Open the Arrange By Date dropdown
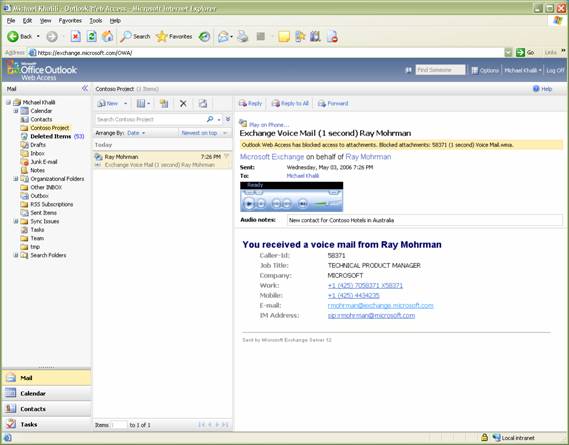 pos(136,133)
